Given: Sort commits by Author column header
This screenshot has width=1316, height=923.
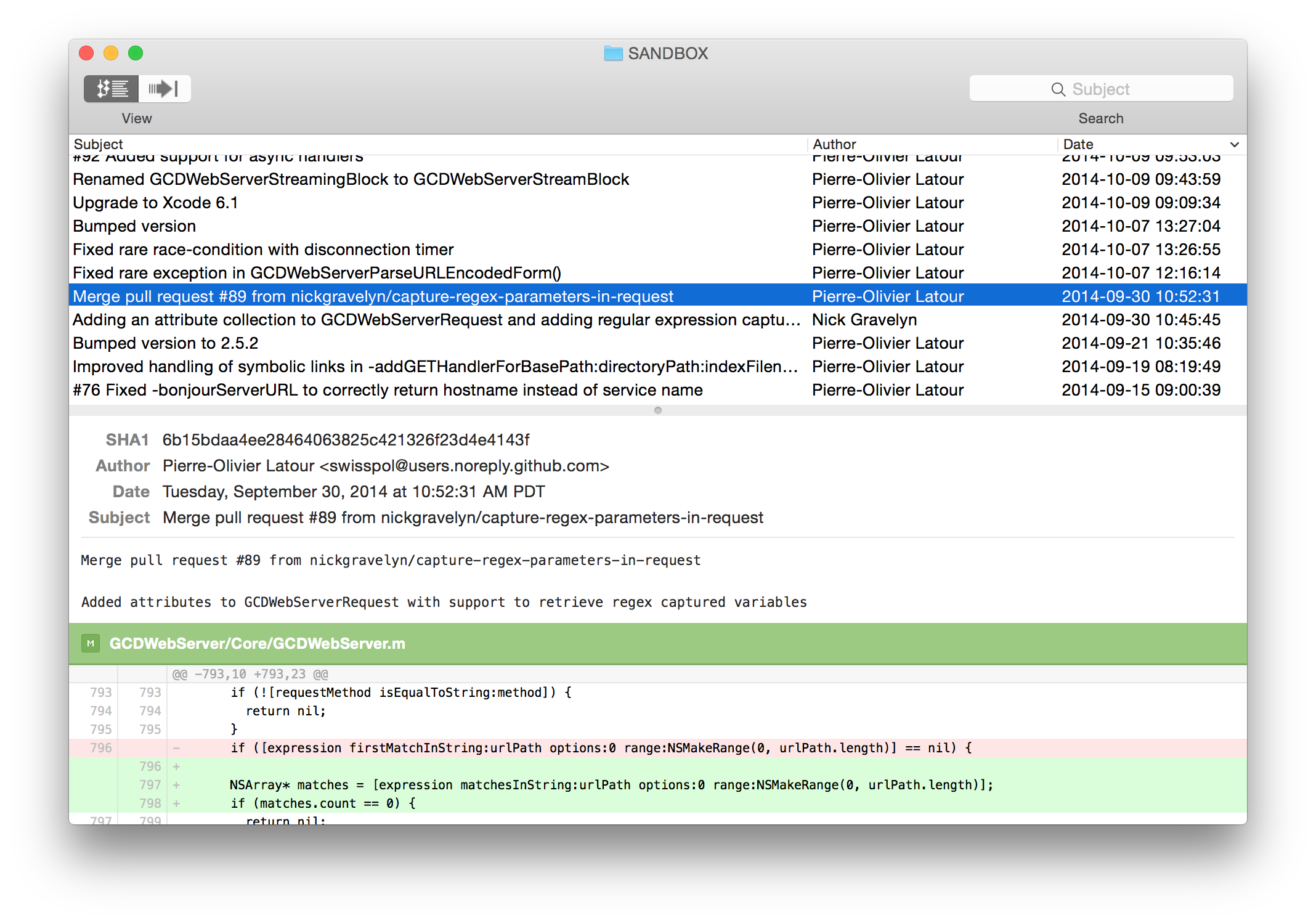Looking at the screenshot, I should click(x=834, y=144).
